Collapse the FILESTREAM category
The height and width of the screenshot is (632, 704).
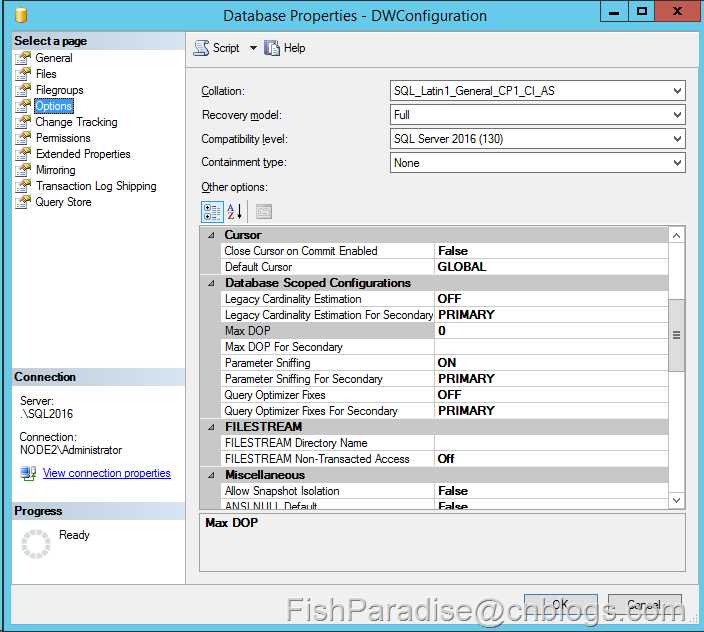(x=211, y=427)
